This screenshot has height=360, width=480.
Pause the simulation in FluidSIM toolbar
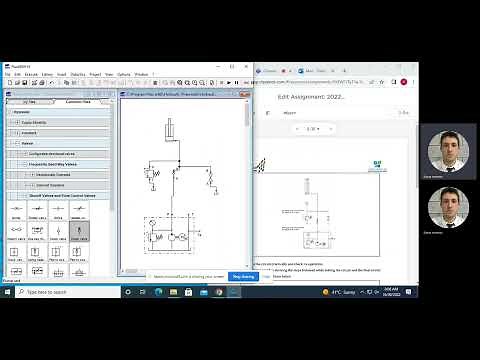(236, 82)
